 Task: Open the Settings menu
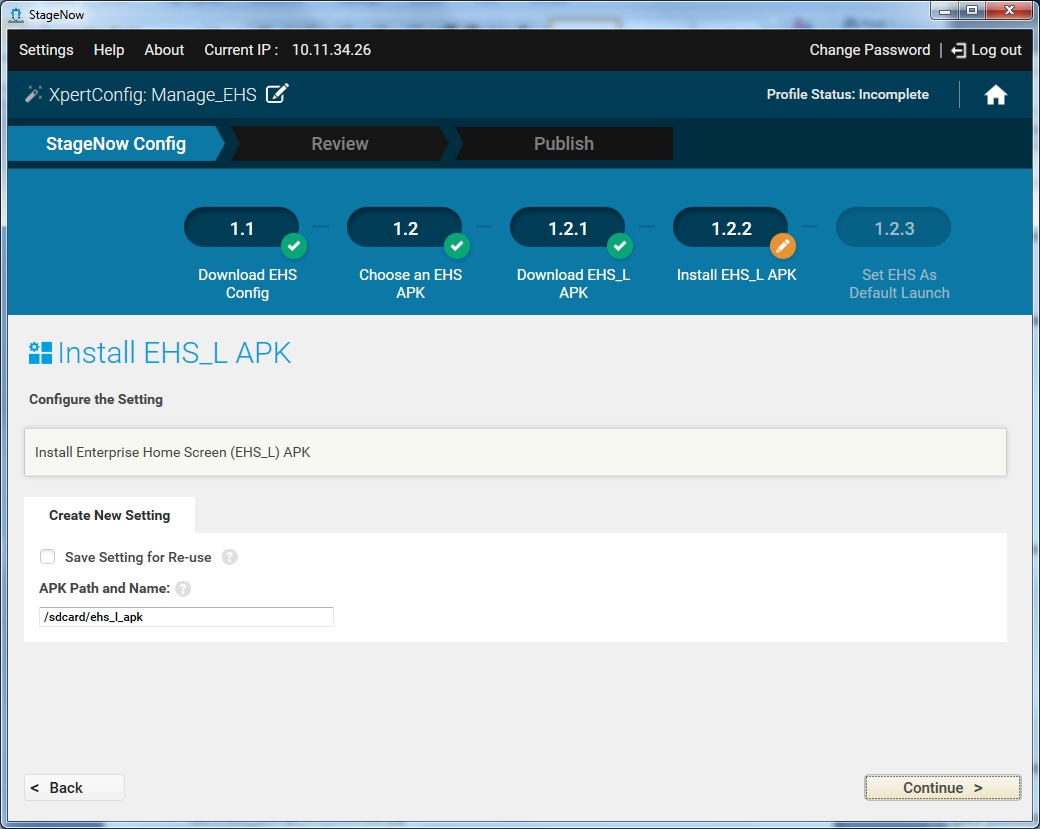[x=46, y=50]
